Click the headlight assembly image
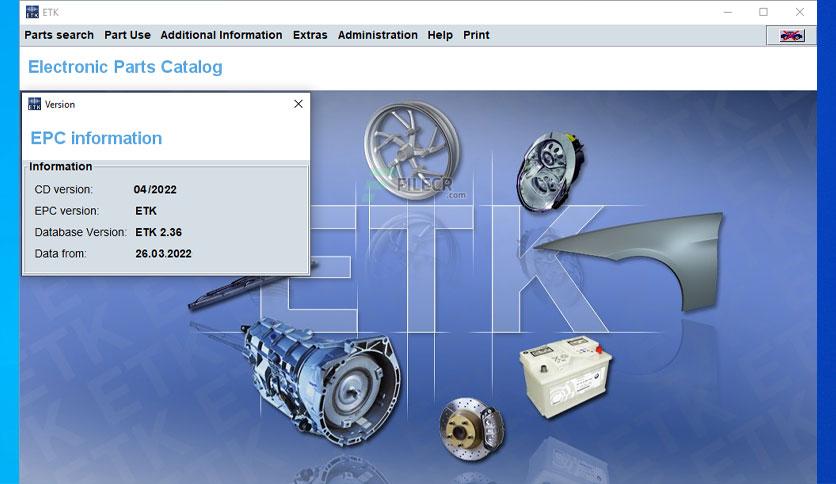This screenshot has height=484, width=836. 550,170
